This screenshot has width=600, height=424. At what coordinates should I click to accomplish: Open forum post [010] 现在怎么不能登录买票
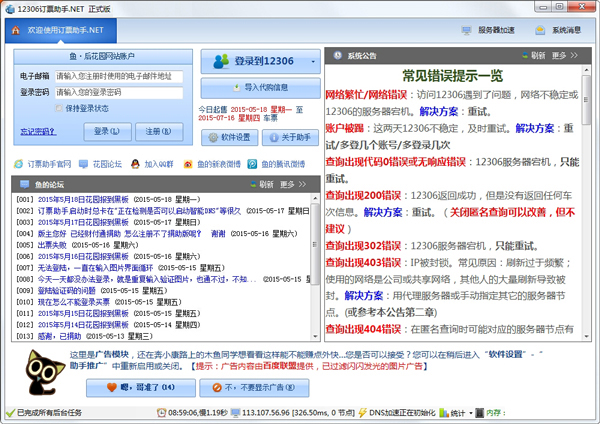coord(73,302)
